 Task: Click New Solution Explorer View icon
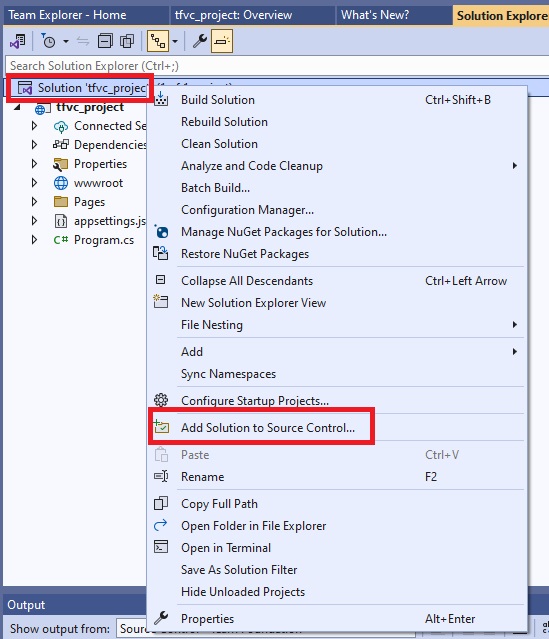(161, 302)
